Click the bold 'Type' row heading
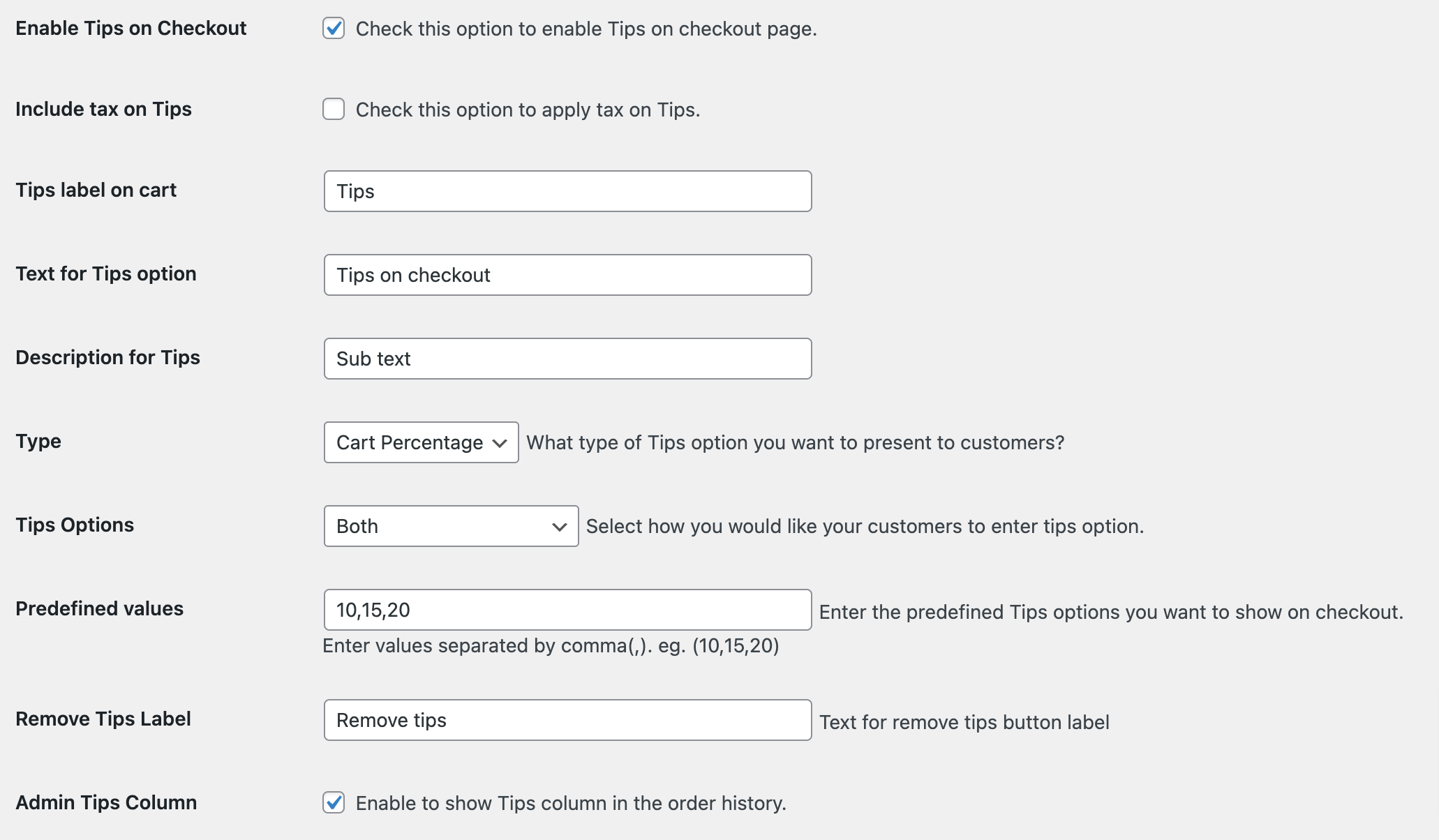Viewport: 1439px width, 840px height. pos(38,441)
